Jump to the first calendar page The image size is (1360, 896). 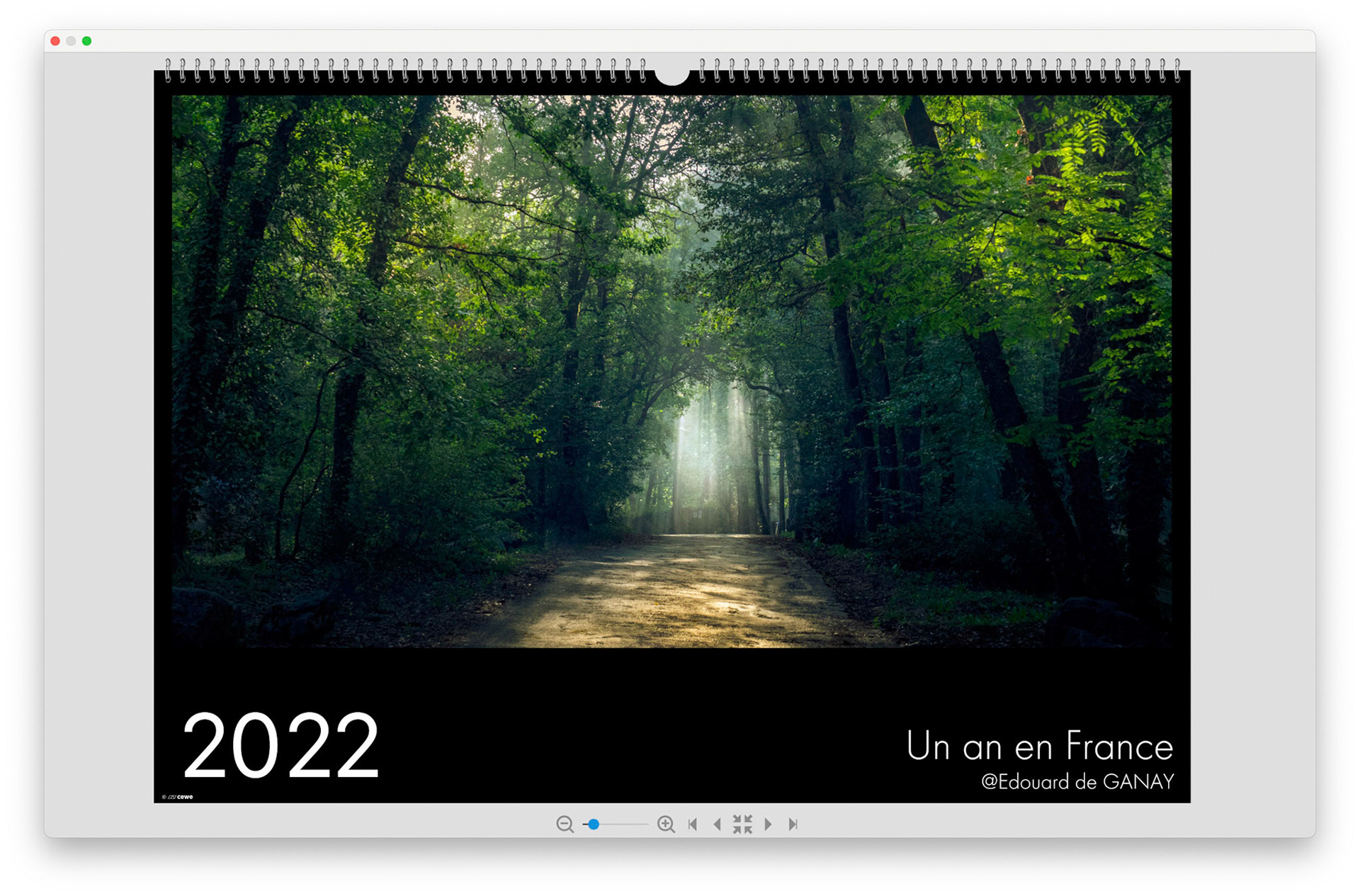(x=693, y=824)
